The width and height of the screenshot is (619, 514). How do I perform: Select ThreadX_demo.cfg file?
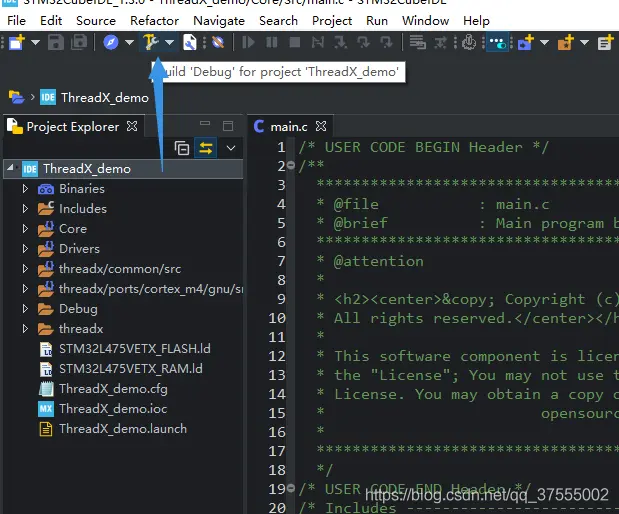113,389
